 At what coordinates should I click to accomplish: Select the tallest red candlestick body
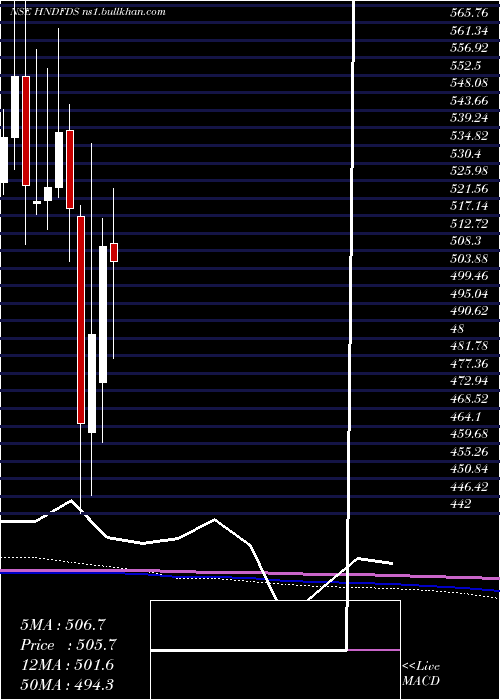click(81, 320)
